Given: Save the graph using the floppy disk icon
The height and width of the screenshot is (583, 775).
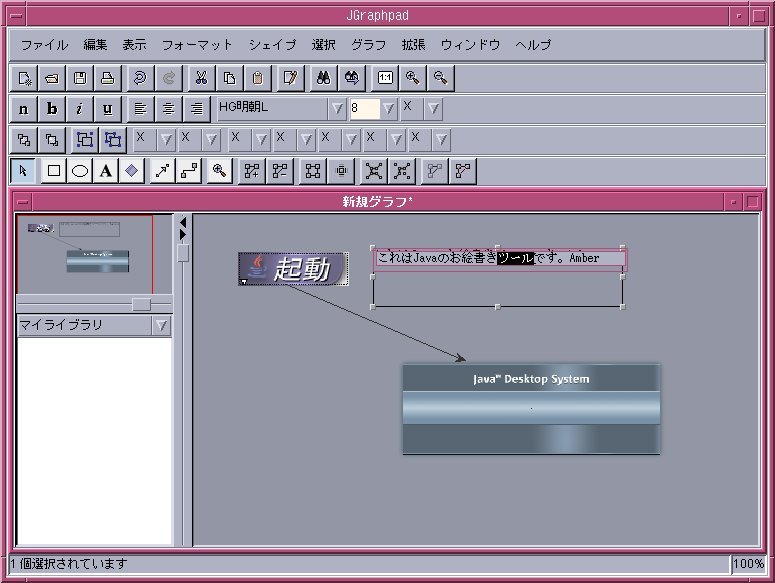Looking at the screenshot, I should pyautogui.click(x=80, y=78).
